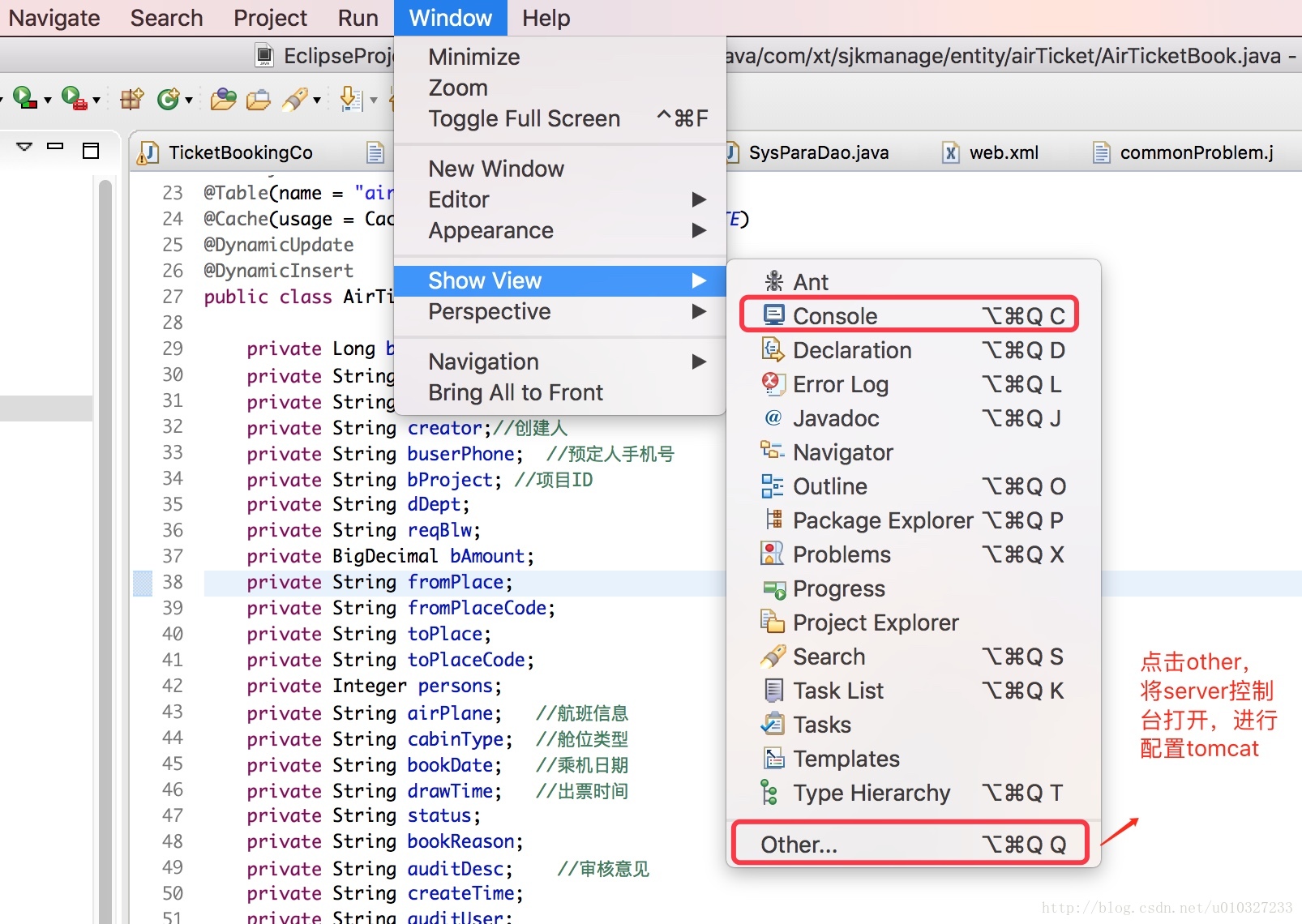Click the left panel vertical scrollbar
Viewport: 1302px width, 924px height.
pos(105,551)
